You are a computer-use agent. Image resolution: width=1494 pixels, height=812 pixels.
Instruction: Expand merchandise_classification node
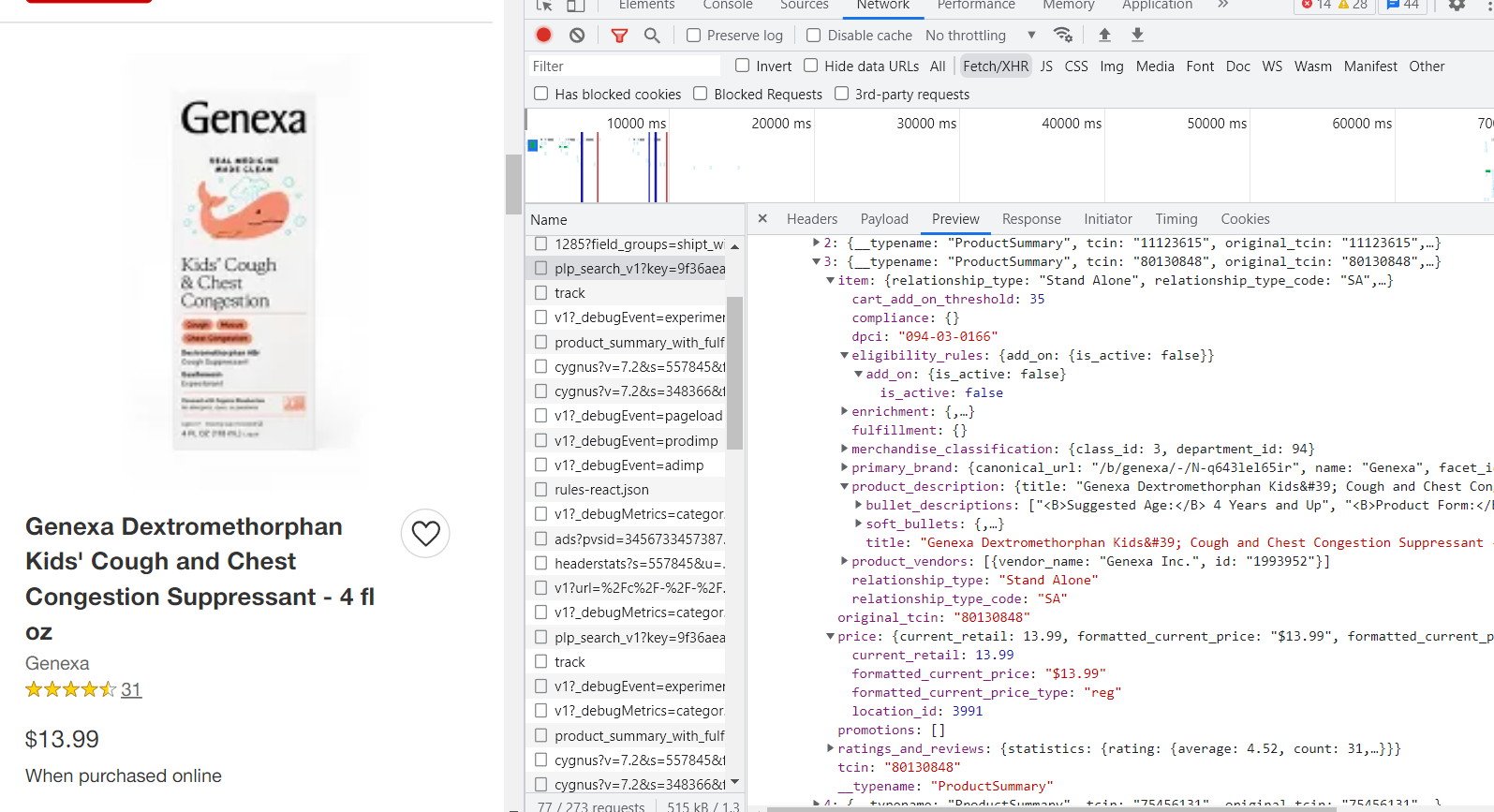[844, 449]
